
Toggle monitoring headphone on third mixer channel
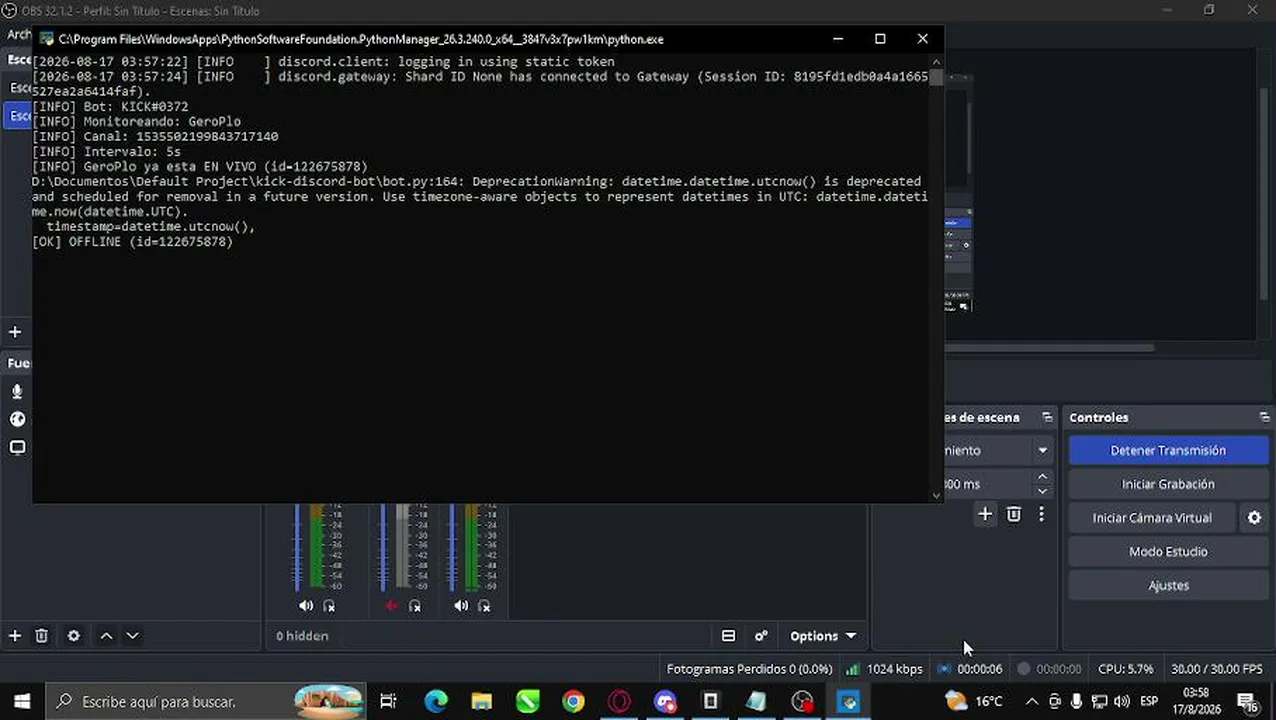pyautogui.click(x=484, y=606)
